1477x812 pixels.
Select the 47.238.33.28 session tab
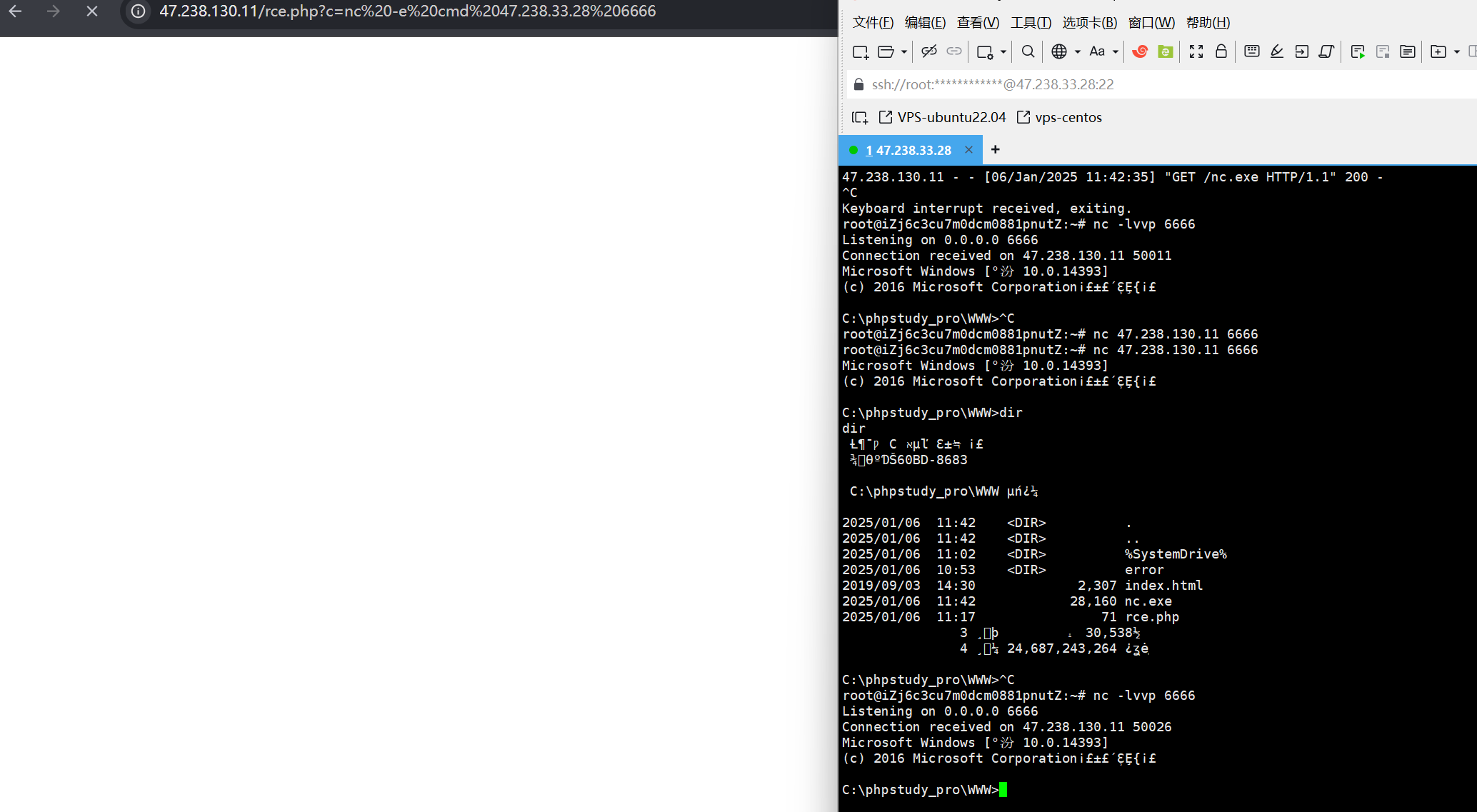coord(908,150)
